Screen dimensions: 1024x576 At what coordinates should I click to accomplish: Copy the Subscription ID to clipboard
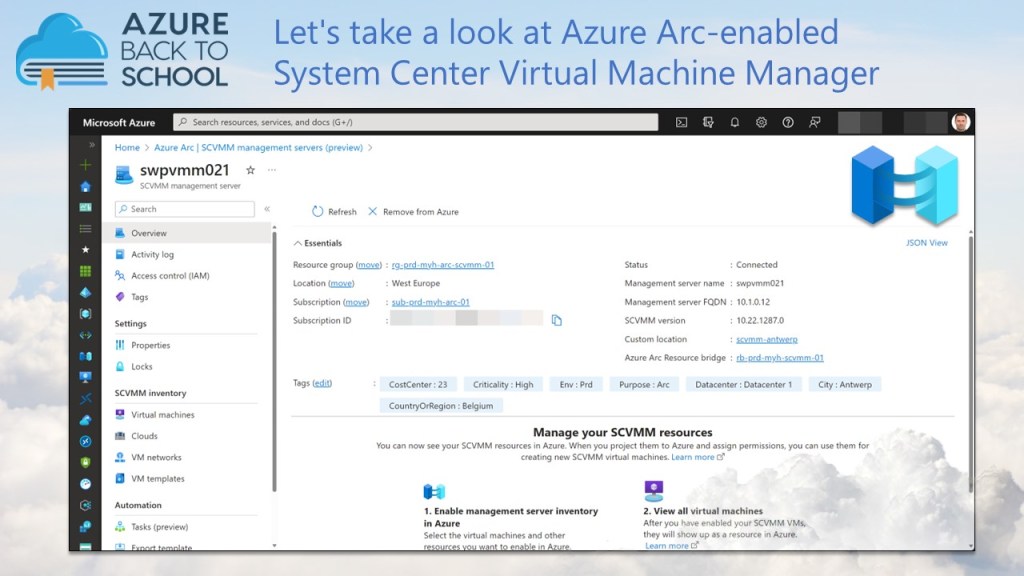(557, 320)
